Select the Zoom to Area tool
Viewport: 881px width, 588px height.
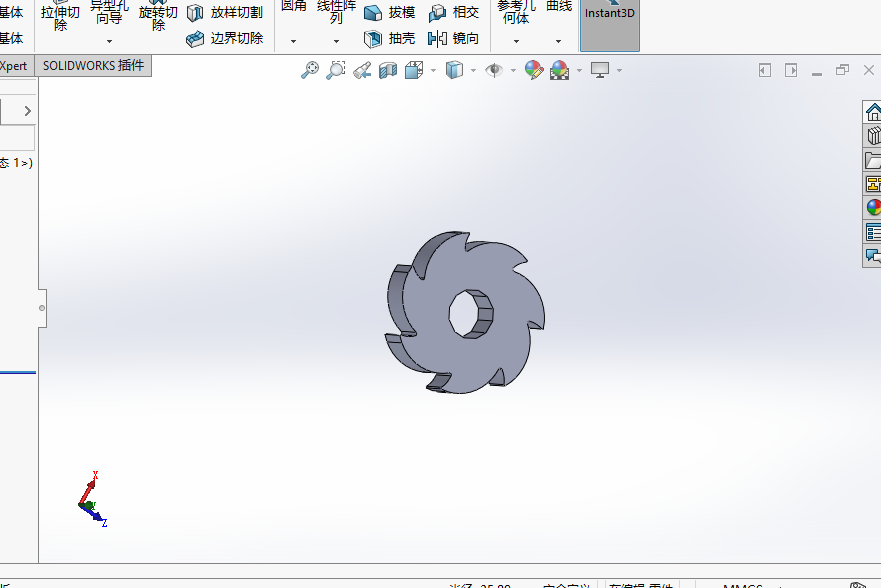[x=336, y=70]
